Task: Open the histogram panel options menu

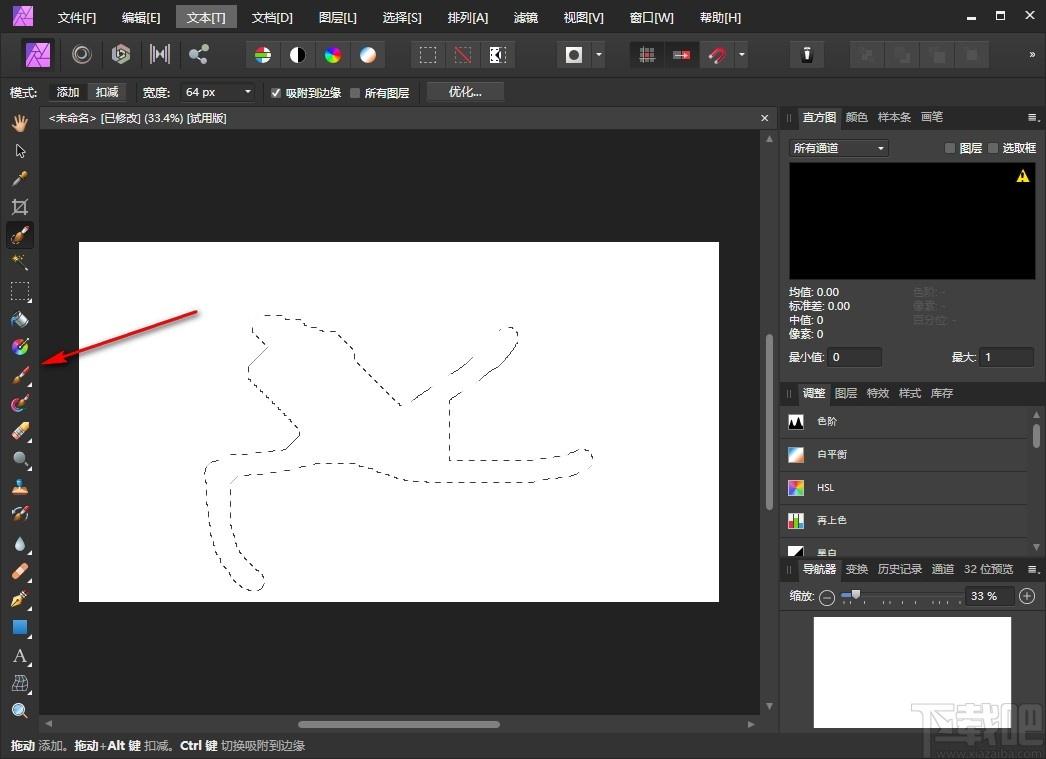Action: pyautogui.click(x=1033, y=117)
